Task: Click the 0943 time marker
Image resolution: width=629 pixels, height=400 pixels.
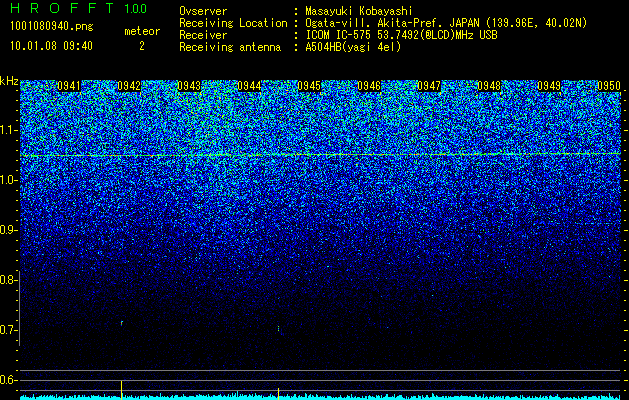Action: coord(189,86)
